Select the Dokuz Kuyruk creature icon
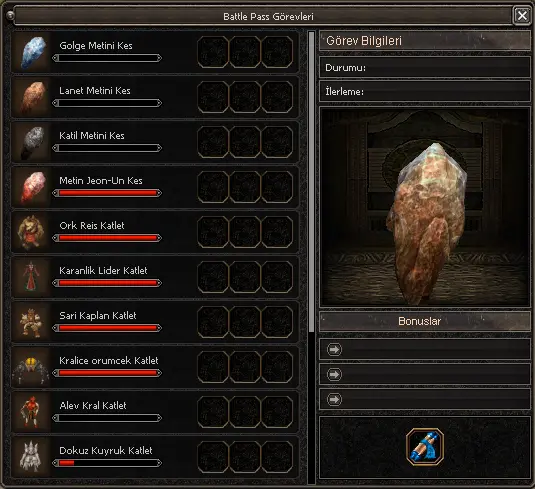535x489 pixels. 31,457
